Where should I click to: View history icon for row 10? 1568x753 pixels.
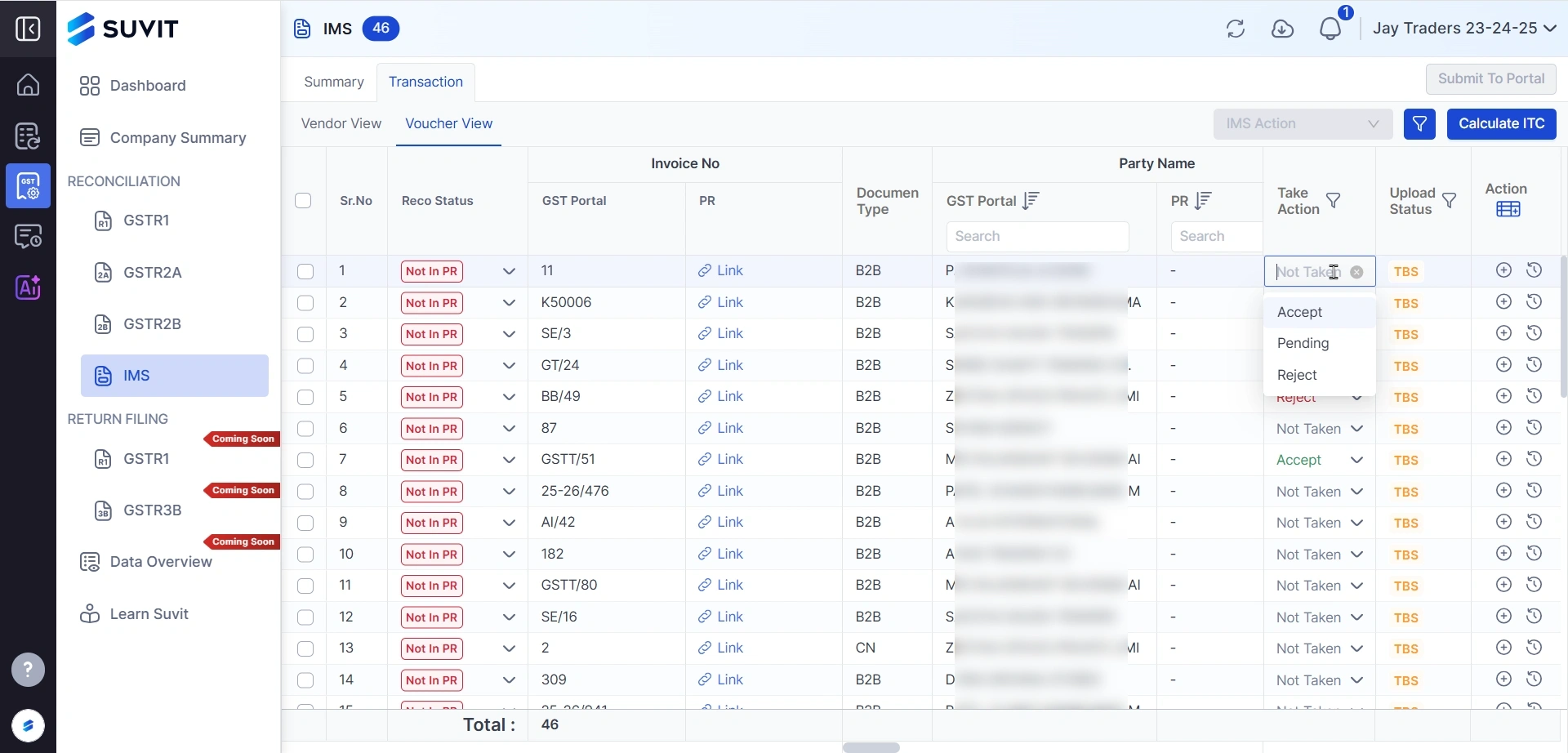coord(1535,553)
